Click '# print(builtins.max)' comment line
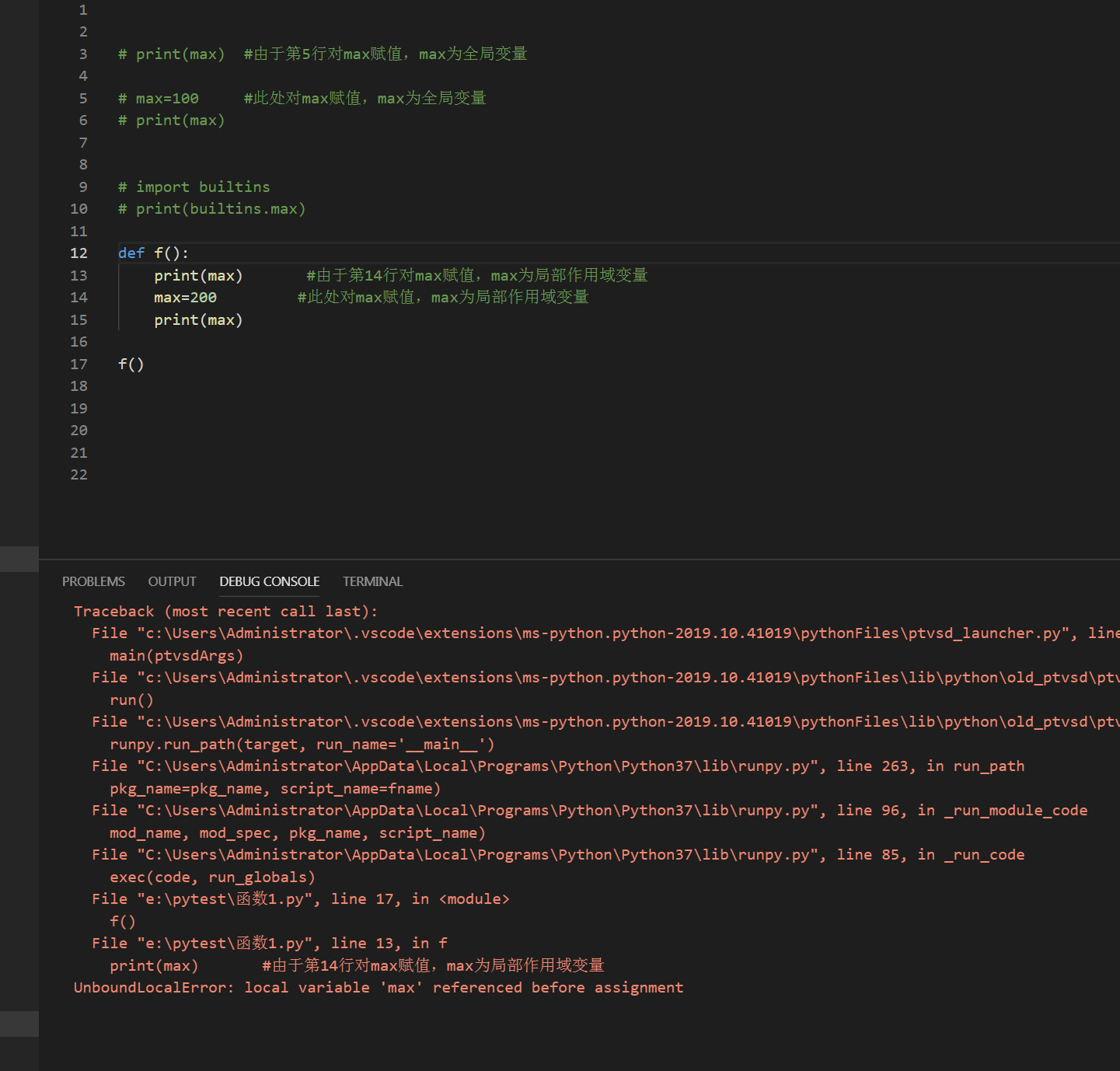This screenshot has width=1120, height=1071. [x=211, y=209]
